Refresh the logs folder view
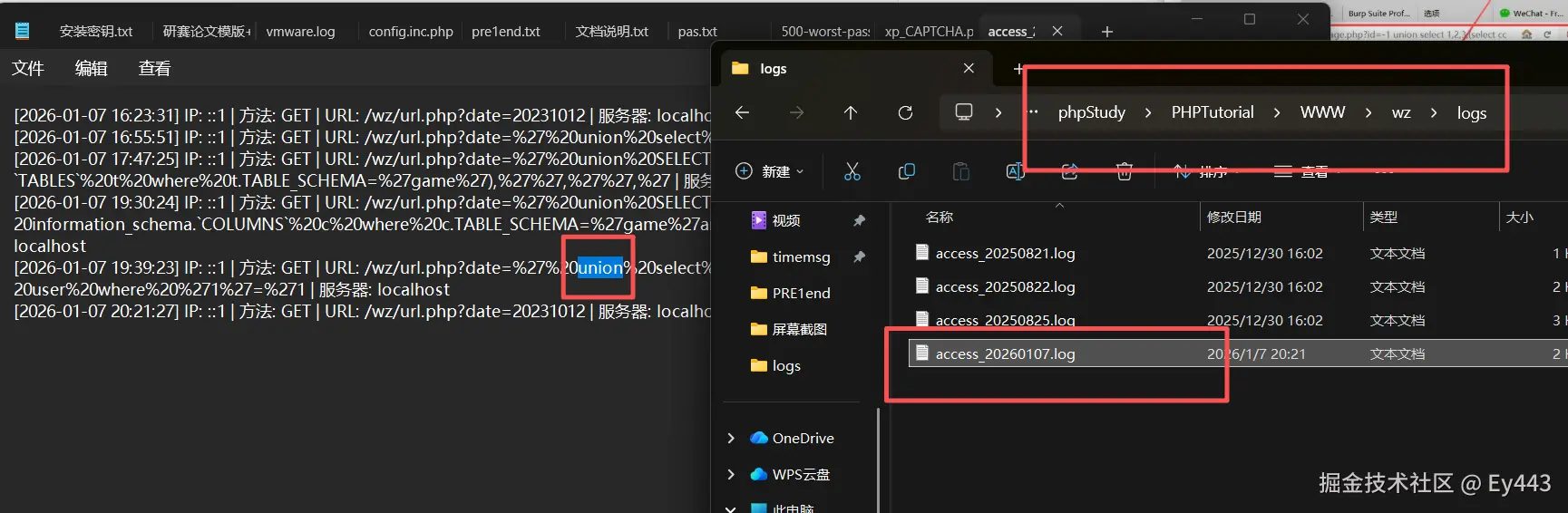The height and width of the screenshot is (513, 1568). pos(905,112)
